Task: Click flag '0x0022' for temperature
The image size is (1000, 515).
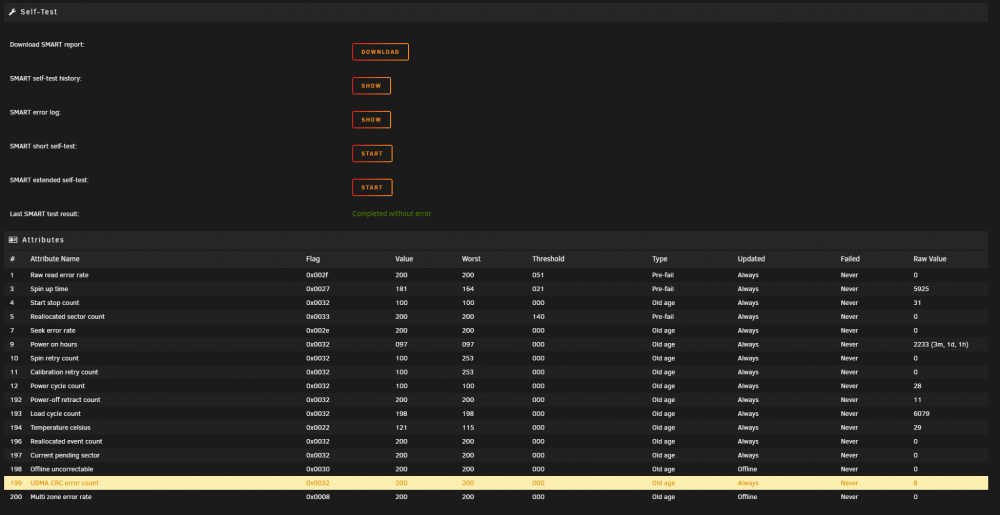Action: (318, 428)
